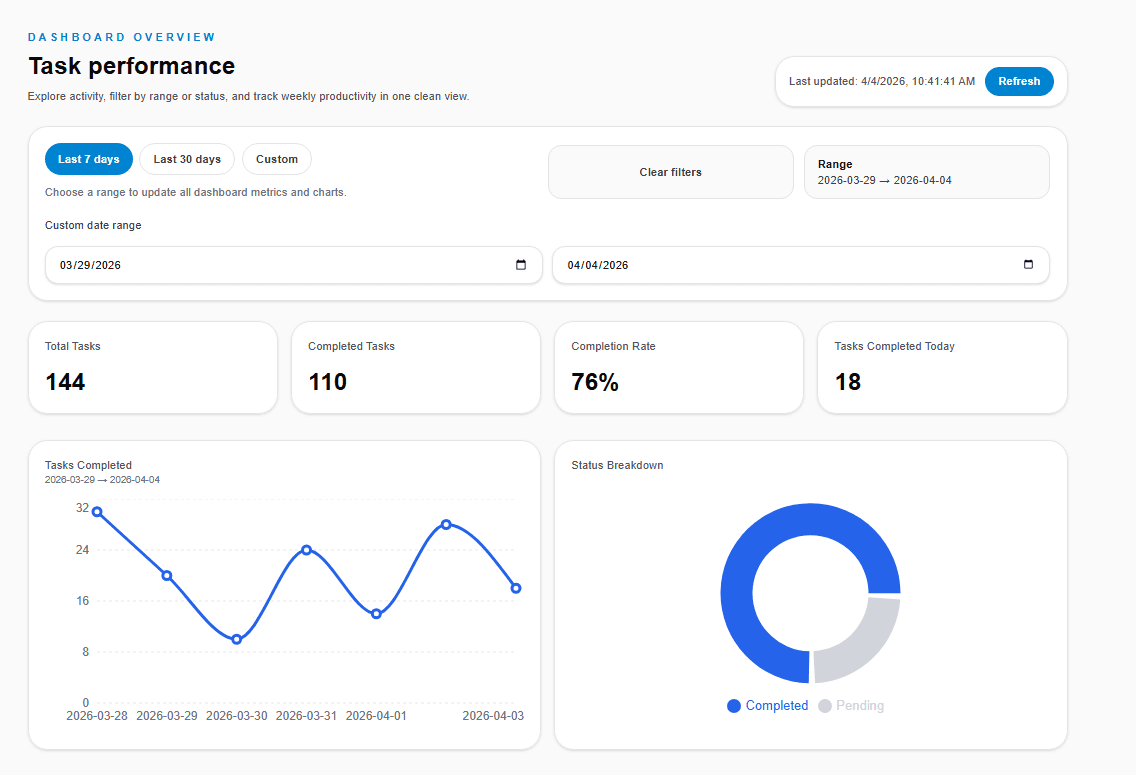This screenshot has width=1136, height=775.
Task: Toggle visibility of Completed data via legend
Action: click(x=767, y=706)
